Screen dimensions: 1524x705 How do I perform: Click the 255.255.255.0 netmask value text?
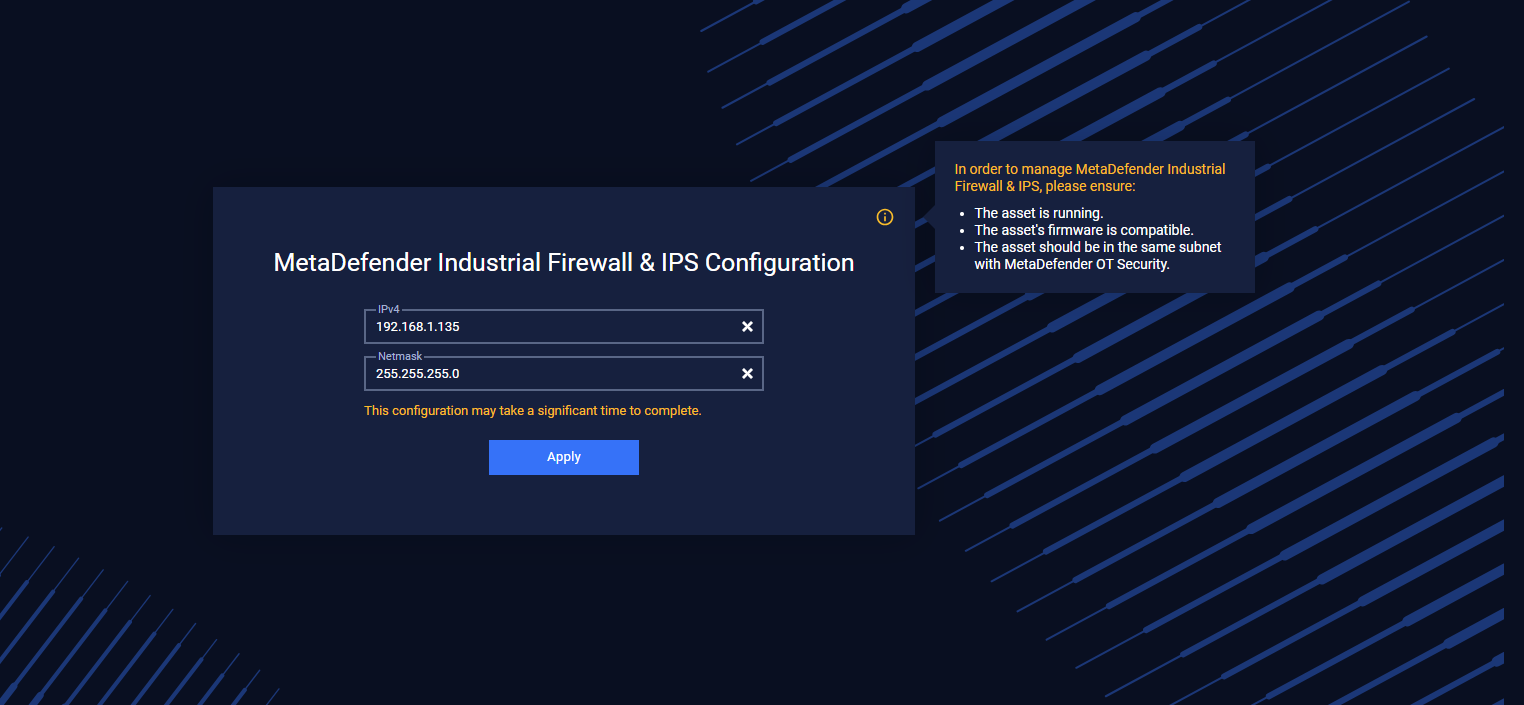click(x=418, y=374)
